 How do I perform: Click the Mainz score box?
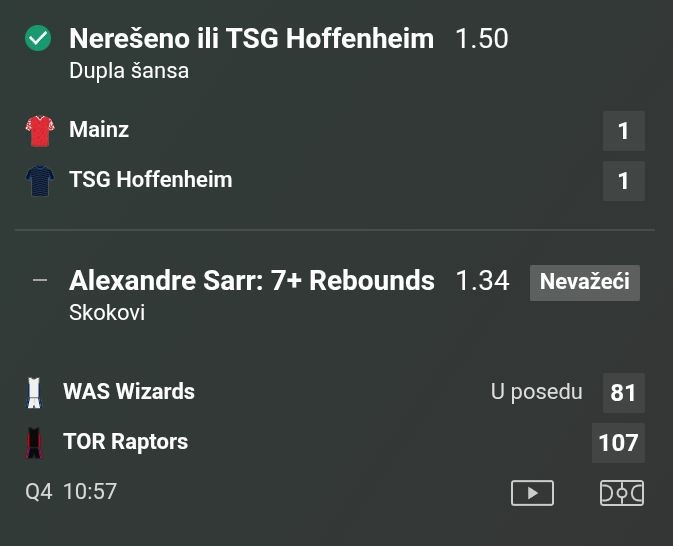(x=623, y=131)
